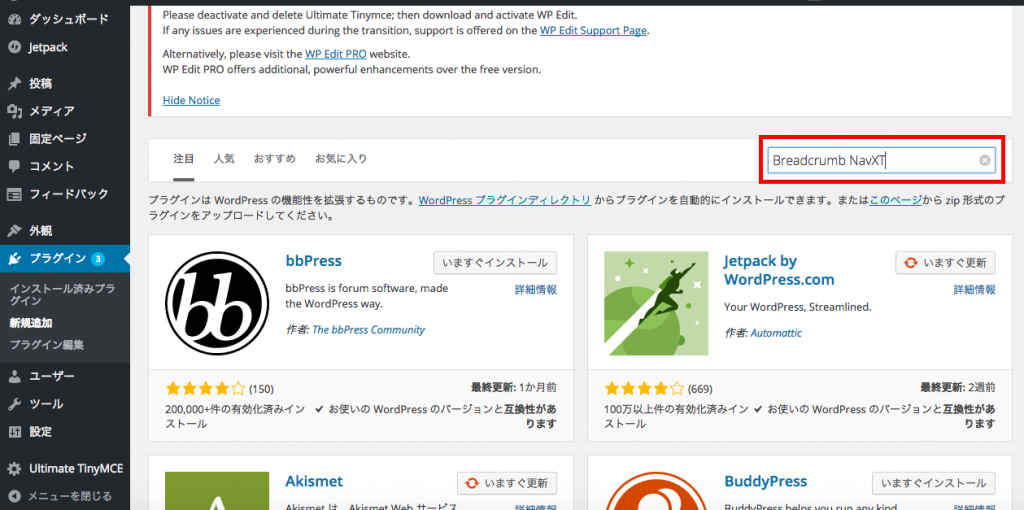
Task: Update Jetpack with いますぐ更新 button
Action: click(x=946, y=263)
